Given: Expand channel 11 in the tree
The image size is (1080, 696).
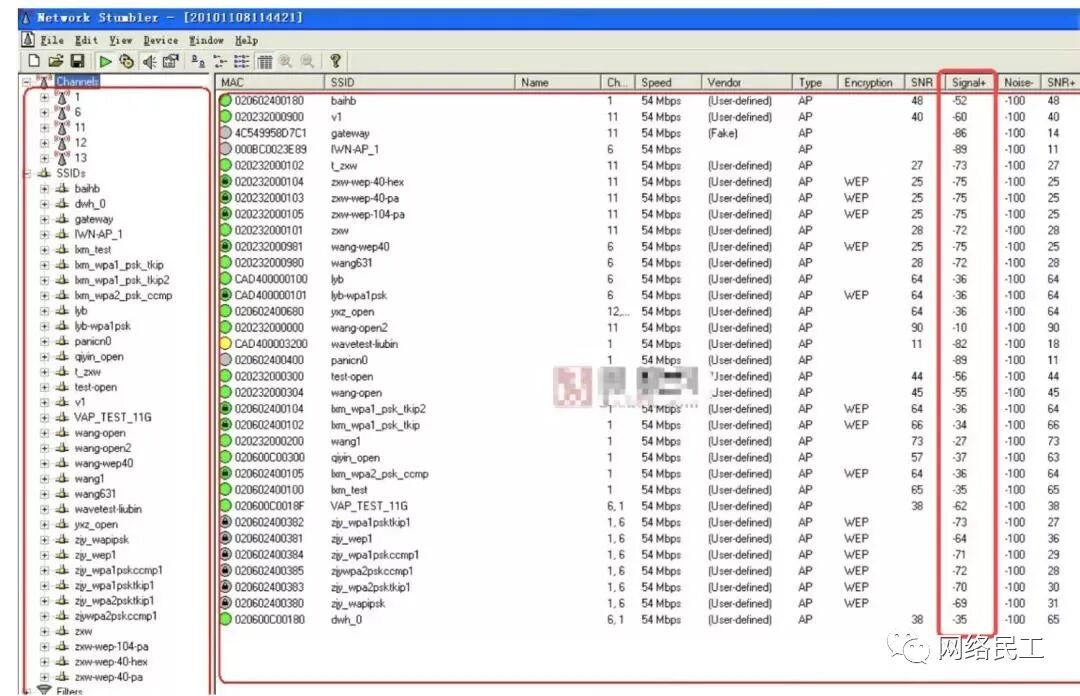Looking at the screenshot, I should tap(44, 127).
